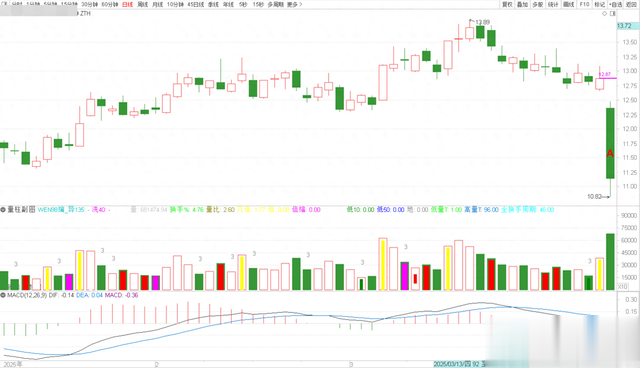Viewport: 640px width, 368px height.
Task: Select the 月线 monthly chart tab
Action: click(x=158, y=4)
